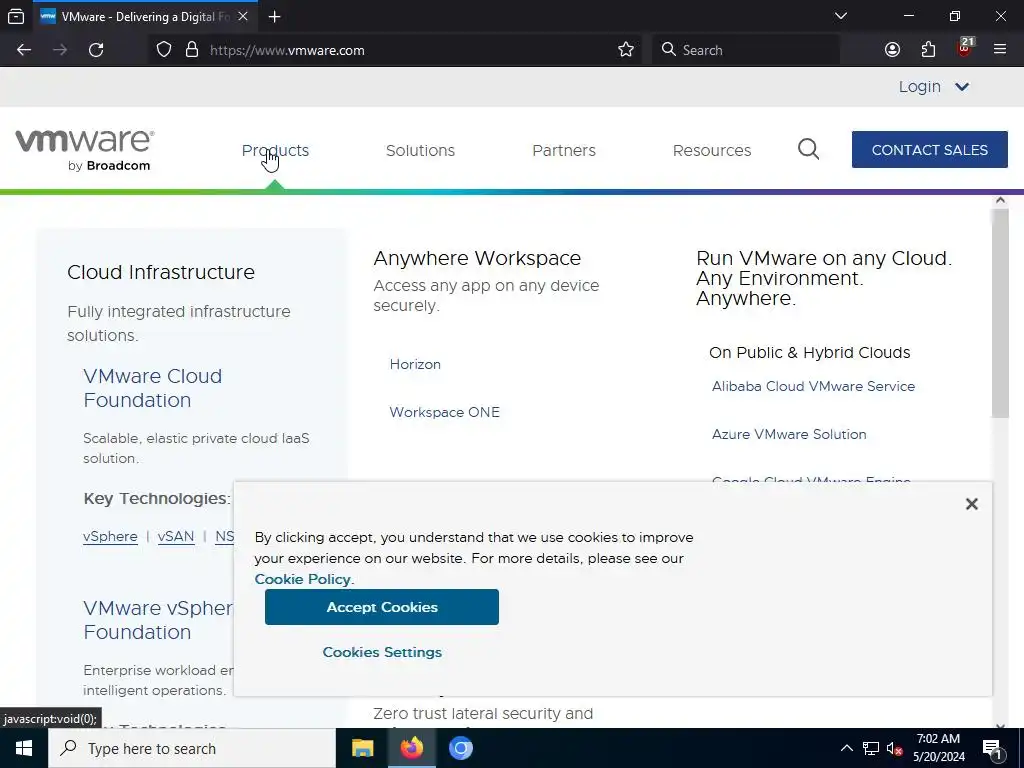Image resolution: width=1024 pixels, height=768 pixels.
Task: Open the red extension badge showing 21
Action: [x=965, y=48]
